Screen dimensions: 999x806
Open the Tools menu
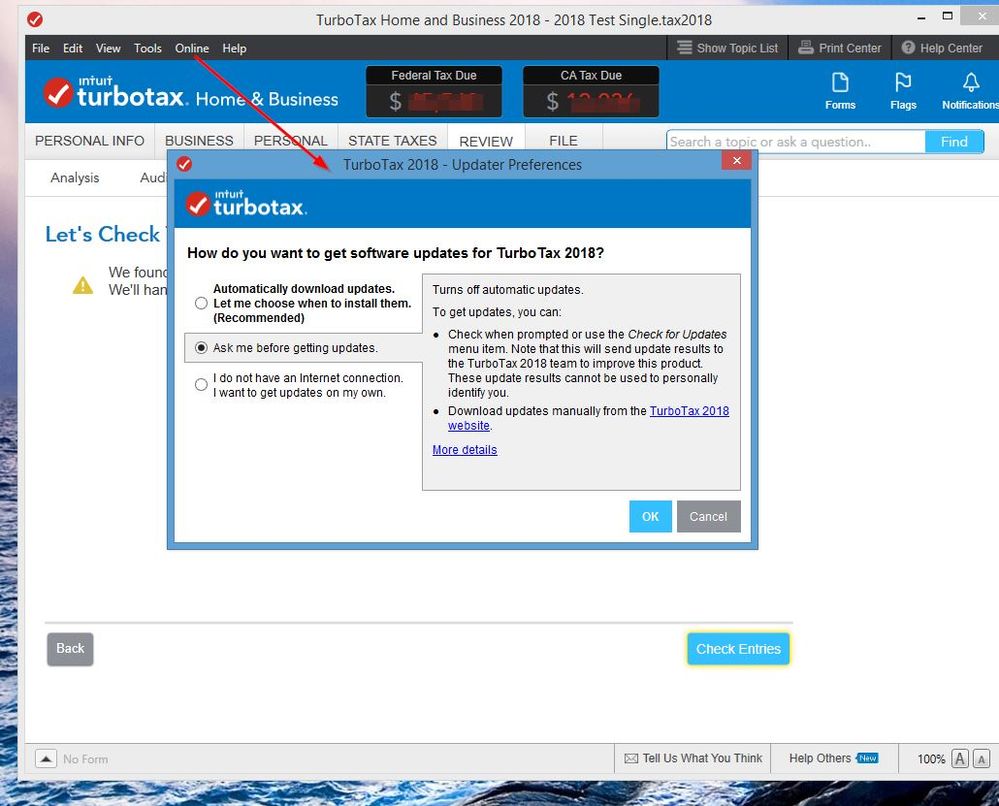147,48
